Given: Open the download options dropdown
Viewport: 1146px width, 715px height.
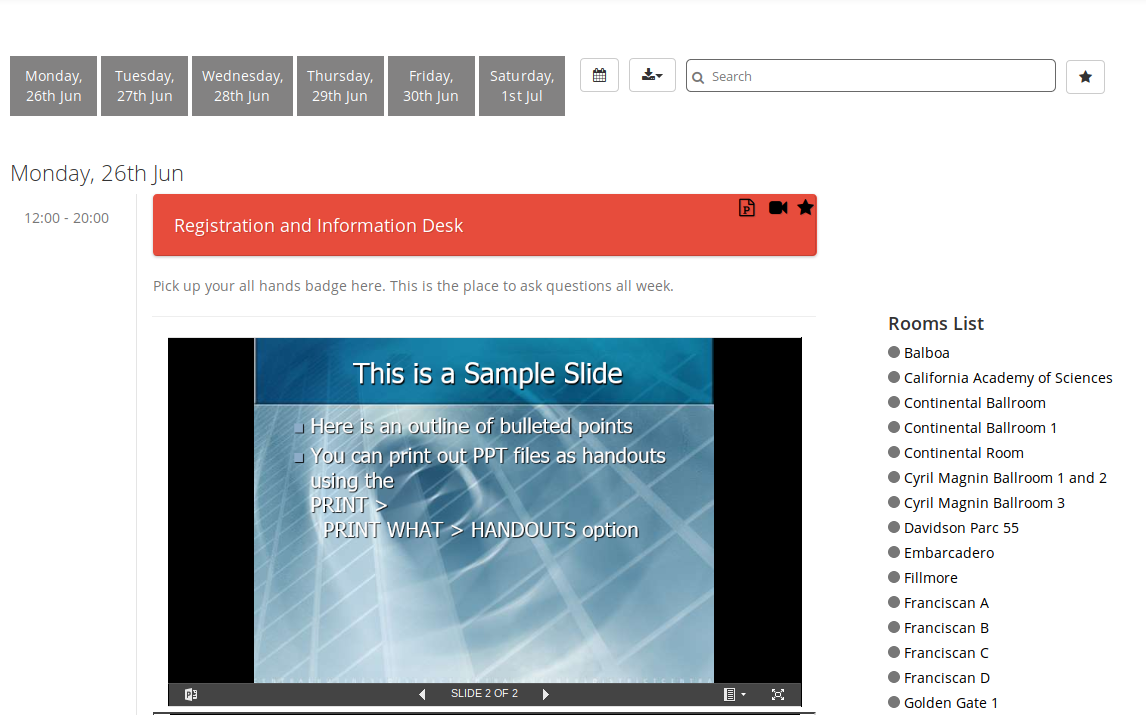Looking at the screenshot, I should [652, 75].
